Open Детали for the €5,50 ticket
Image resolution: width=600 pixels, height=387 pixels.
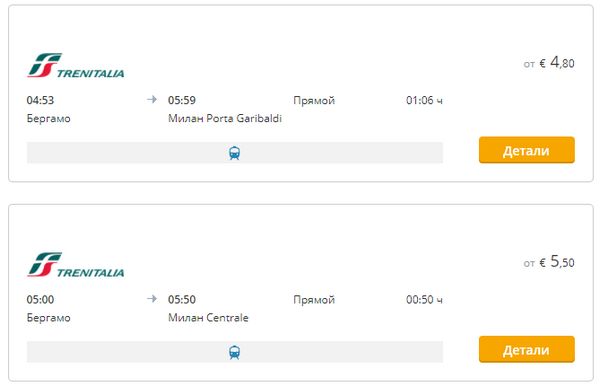click(x=527, y=349)
